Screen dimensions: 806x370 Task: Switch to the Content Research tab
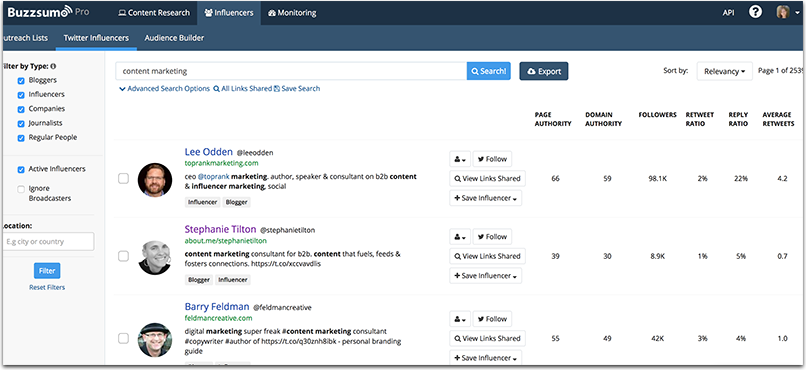coord(154,13)
